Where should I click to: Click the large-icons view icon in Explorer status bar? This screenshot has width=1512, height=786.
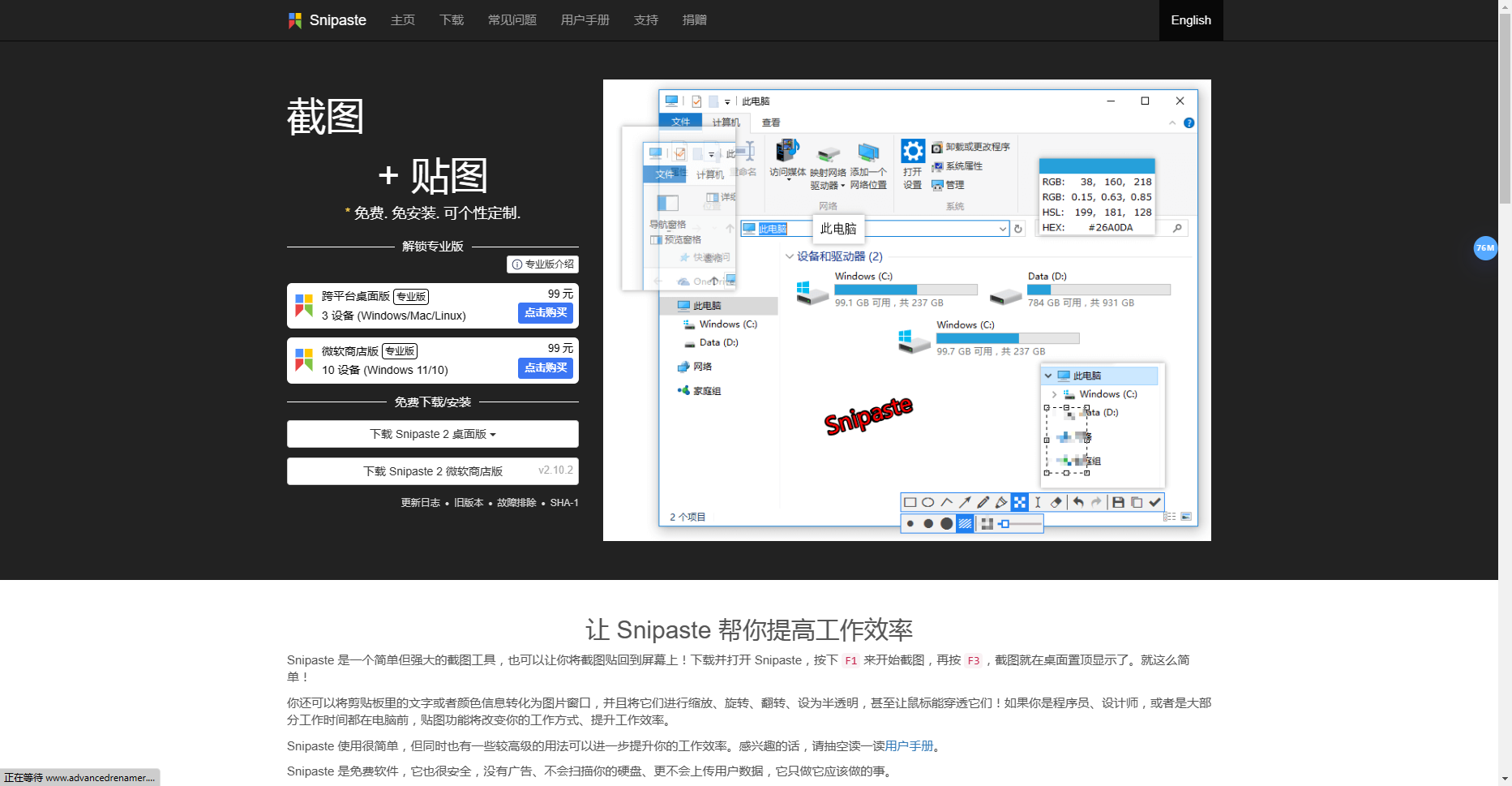(x=1186, y=517)
